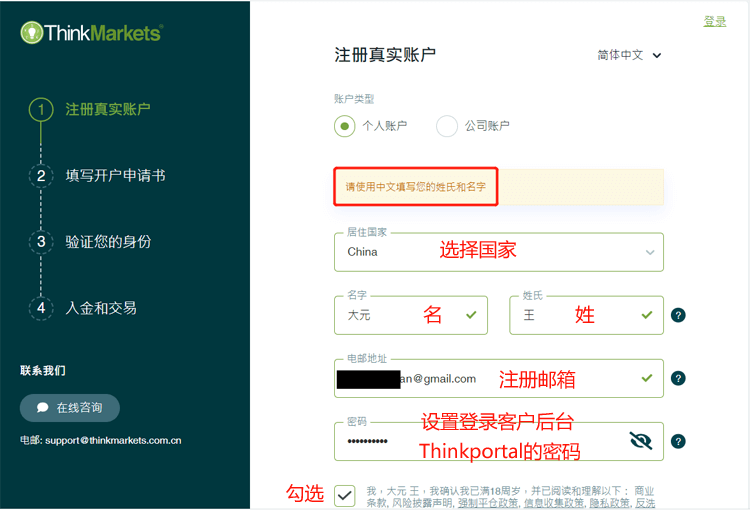Image resolution: width=750 pixels, height=510 pixels.
Task: Click the step 3 circle icon
Action: coord(41,242)
